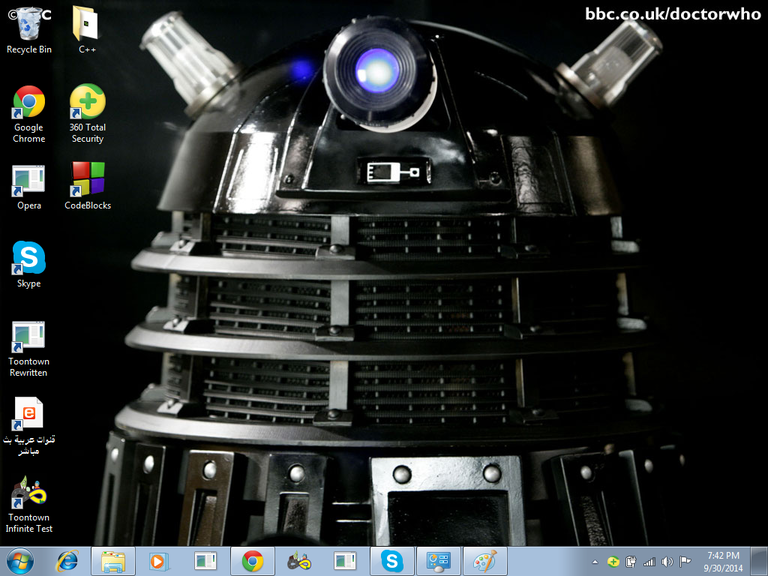Viewport: 768px width, 576px height.
Task: Select the Toontown Infinite Test shortcut
Action: (29, 504)
